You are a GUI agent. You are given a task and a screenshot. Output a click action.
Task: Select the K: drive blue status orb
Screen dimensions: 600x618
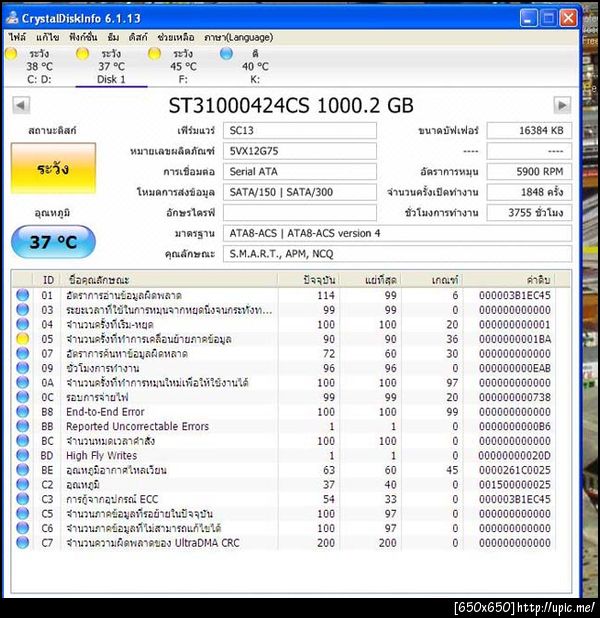tap(226, 54)
